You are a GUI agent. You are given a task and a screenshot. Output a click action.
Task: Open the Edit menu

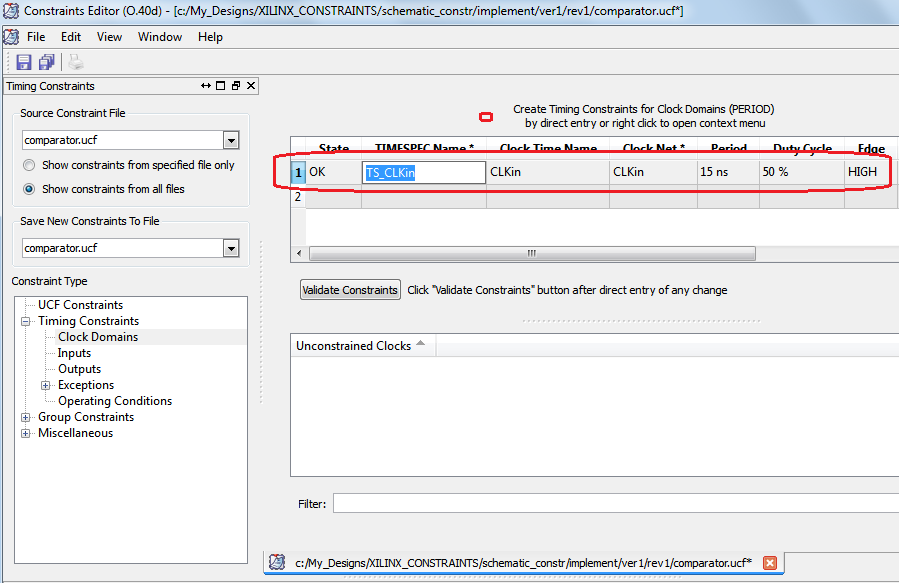[70, 36]
